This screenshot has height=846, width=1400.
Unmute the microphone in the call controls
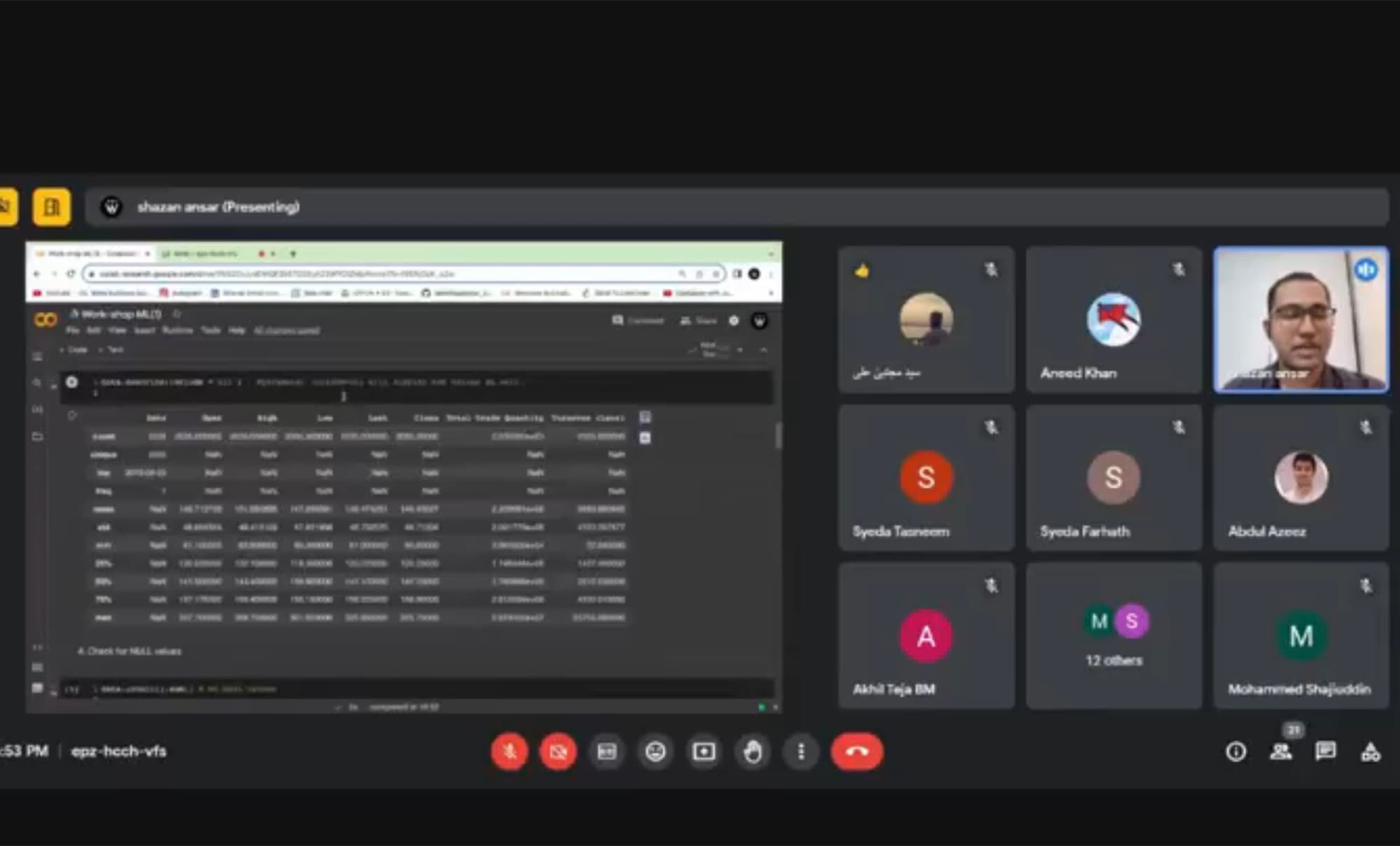510,752
